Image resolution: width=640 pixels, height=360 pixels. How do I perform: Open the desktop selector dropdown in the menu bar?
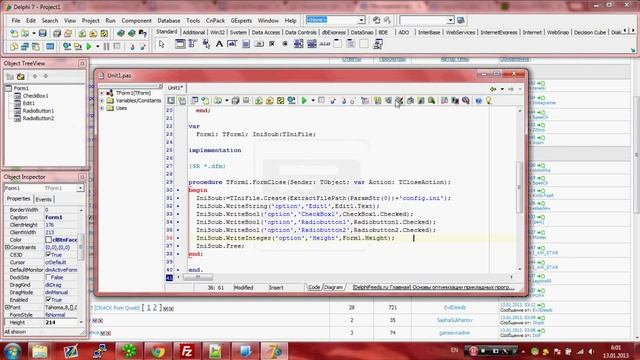tap(362, 20)
